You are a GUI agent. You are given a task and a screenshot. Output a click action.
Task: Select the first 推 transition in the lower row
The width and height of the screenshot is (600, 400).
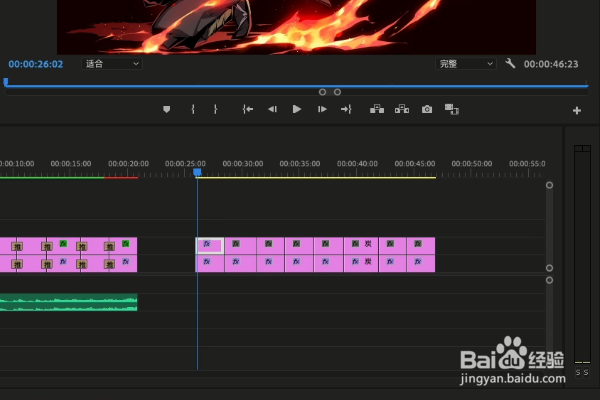pos(17,264)
